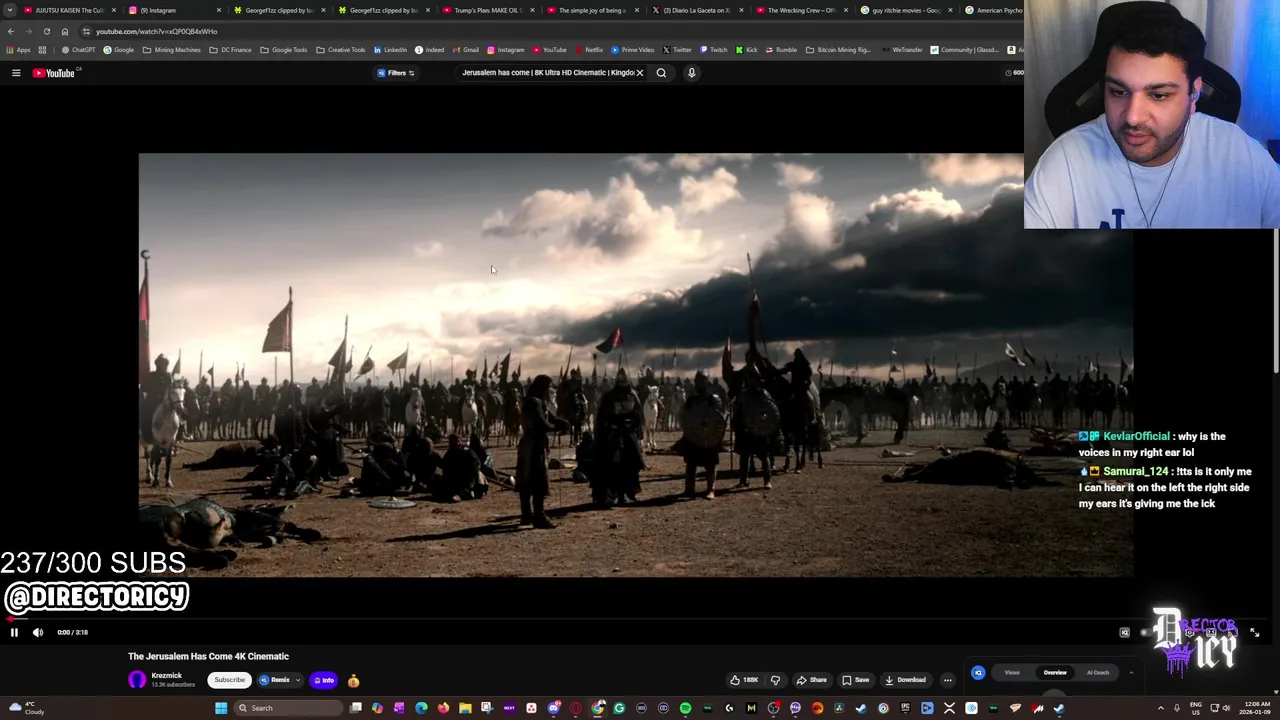Reload the page
This screenshot has width=1280, height=720.
coord(46,31)
